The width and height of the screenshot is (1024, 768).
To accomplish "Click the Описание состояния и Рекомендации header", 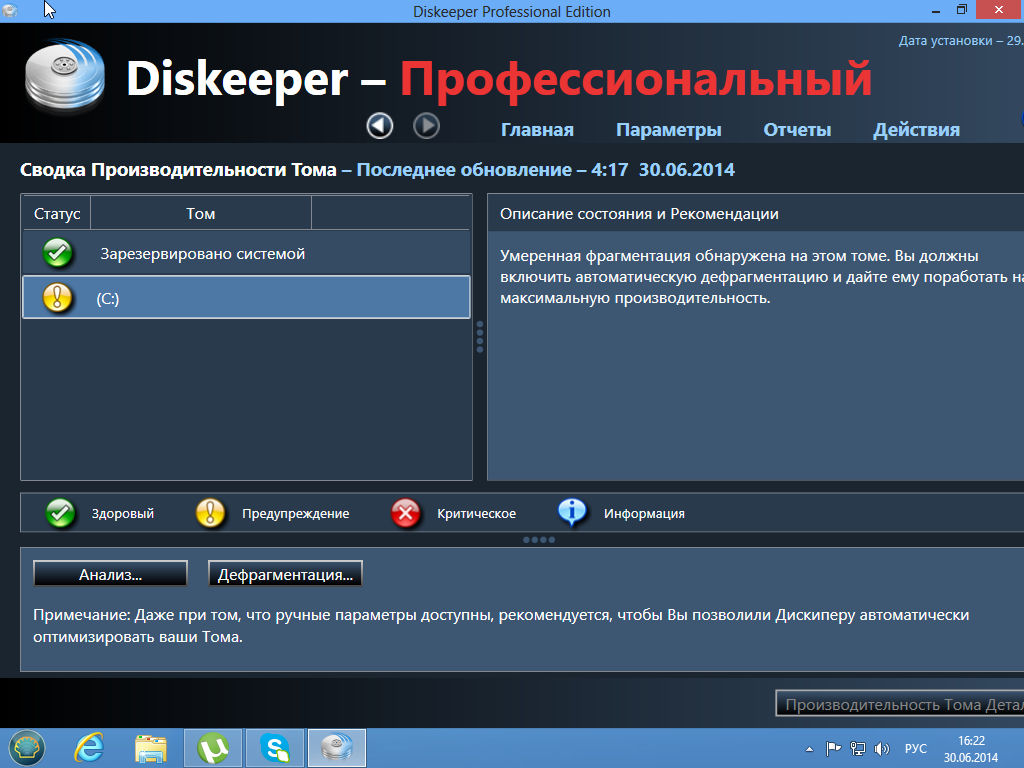I will 639,214.
